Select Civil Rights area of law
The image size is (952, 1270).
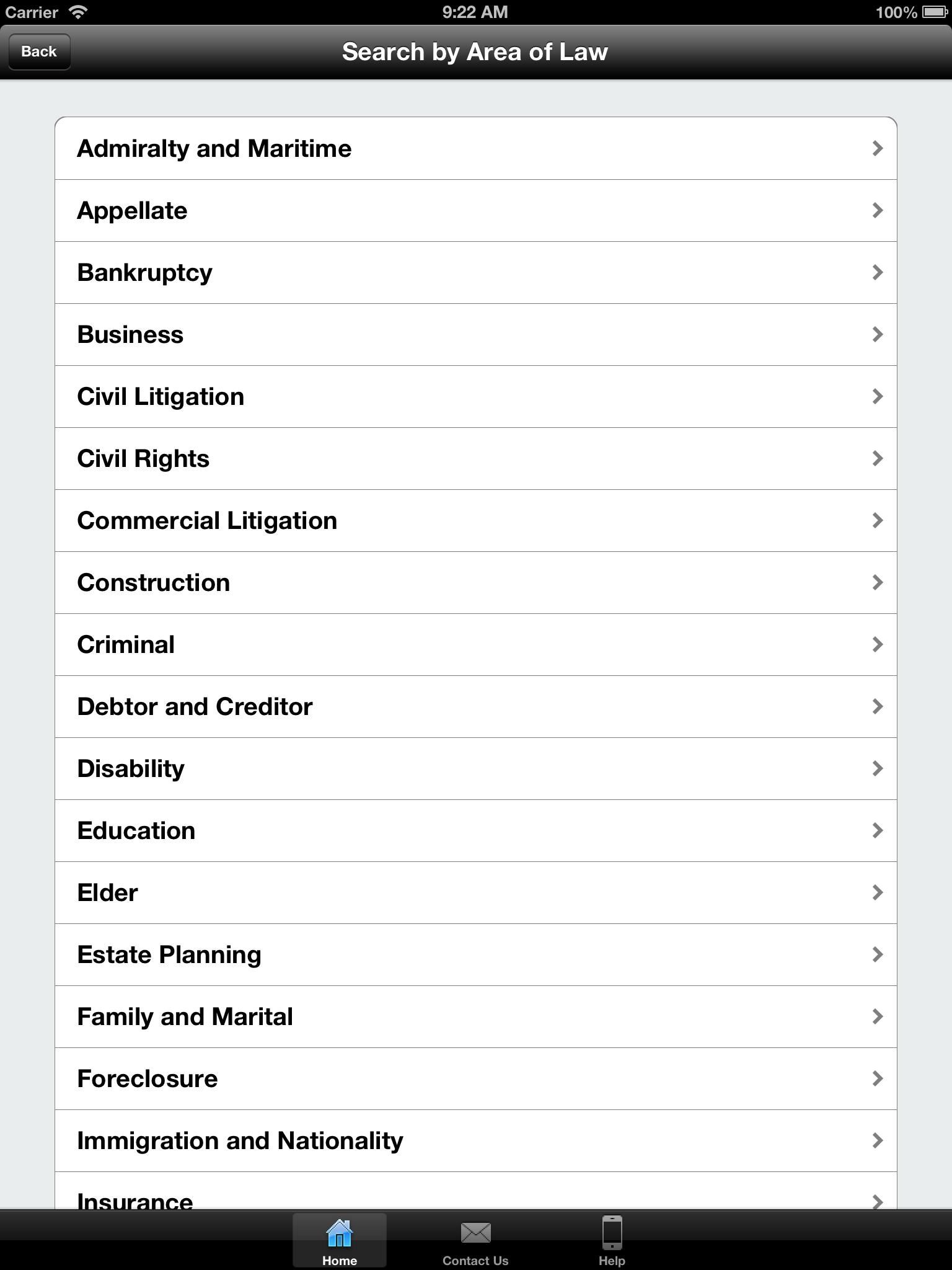pyautogui.click(x=143, y=459)
